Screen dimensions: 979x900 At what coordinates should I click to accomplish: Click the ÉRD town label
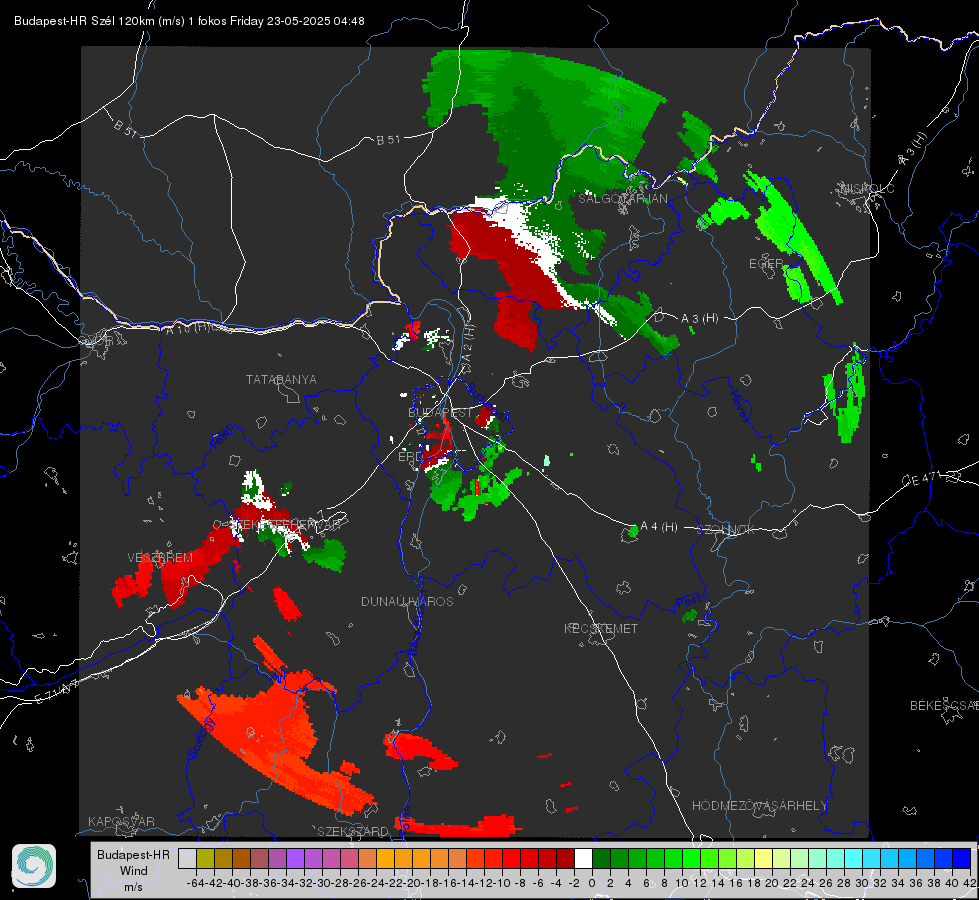coord(410,457)
